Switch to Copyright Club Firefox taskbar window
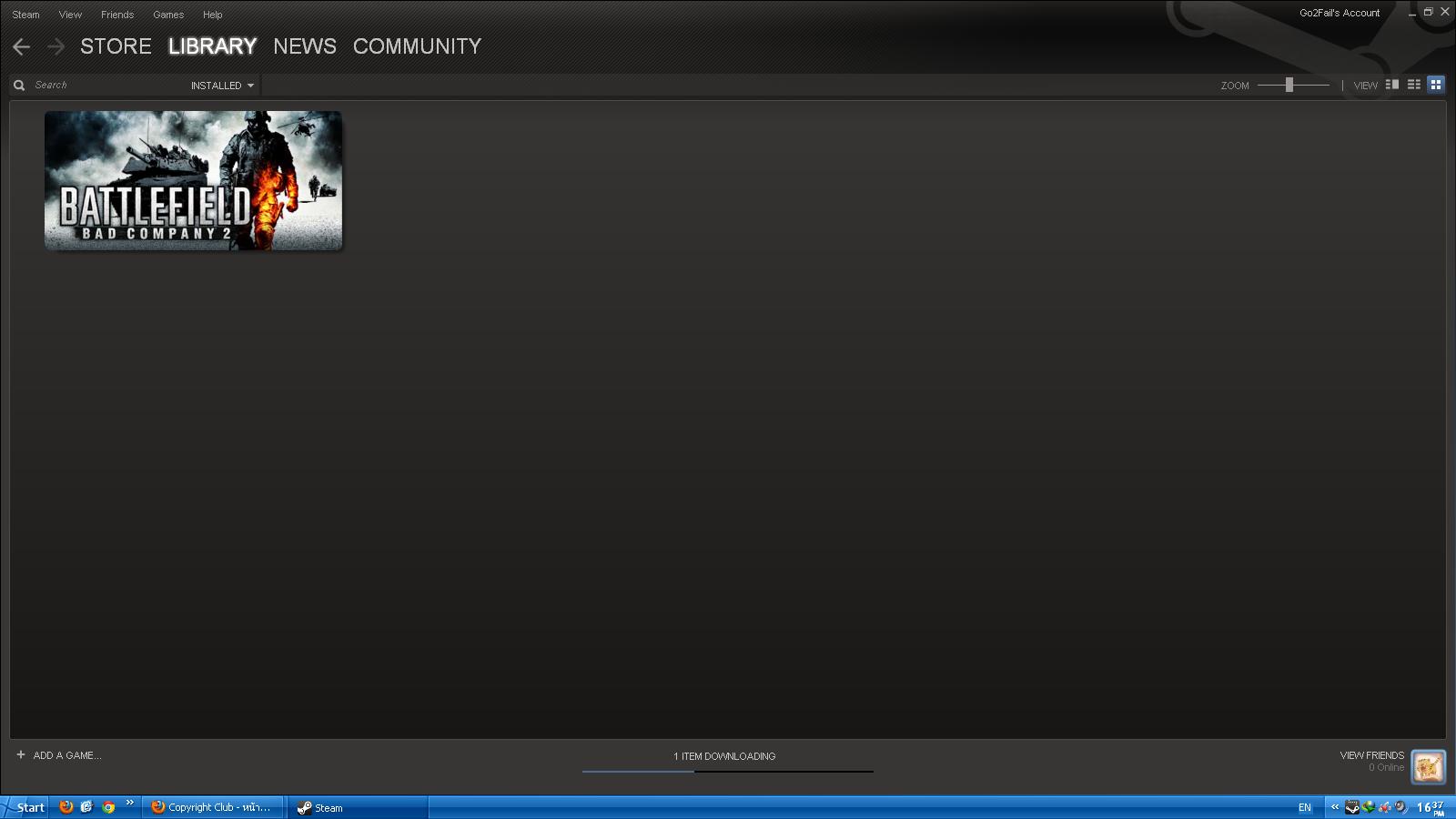The width and height of the screenshot is (1456, 819). point(213,807)
